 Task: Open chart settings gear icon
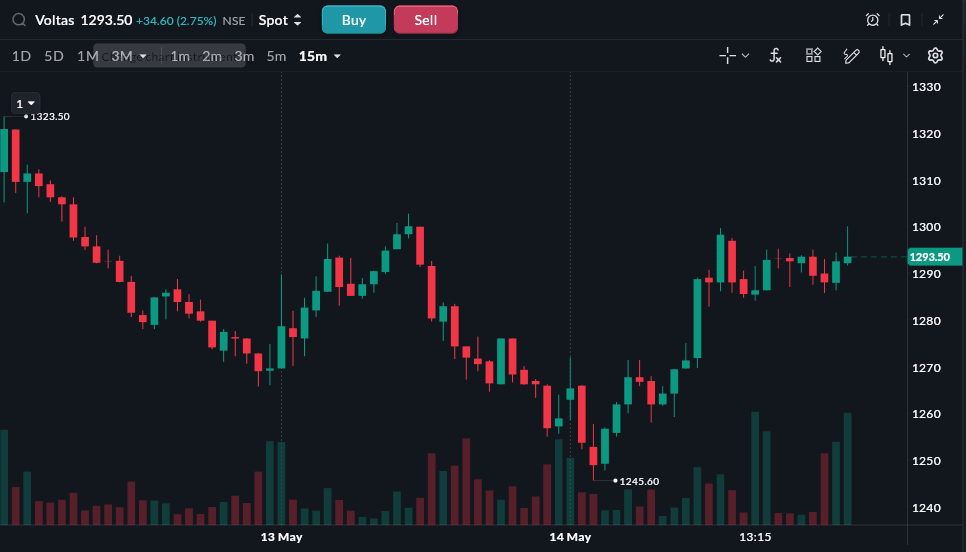pyautogui.click(x=935, y=55)
